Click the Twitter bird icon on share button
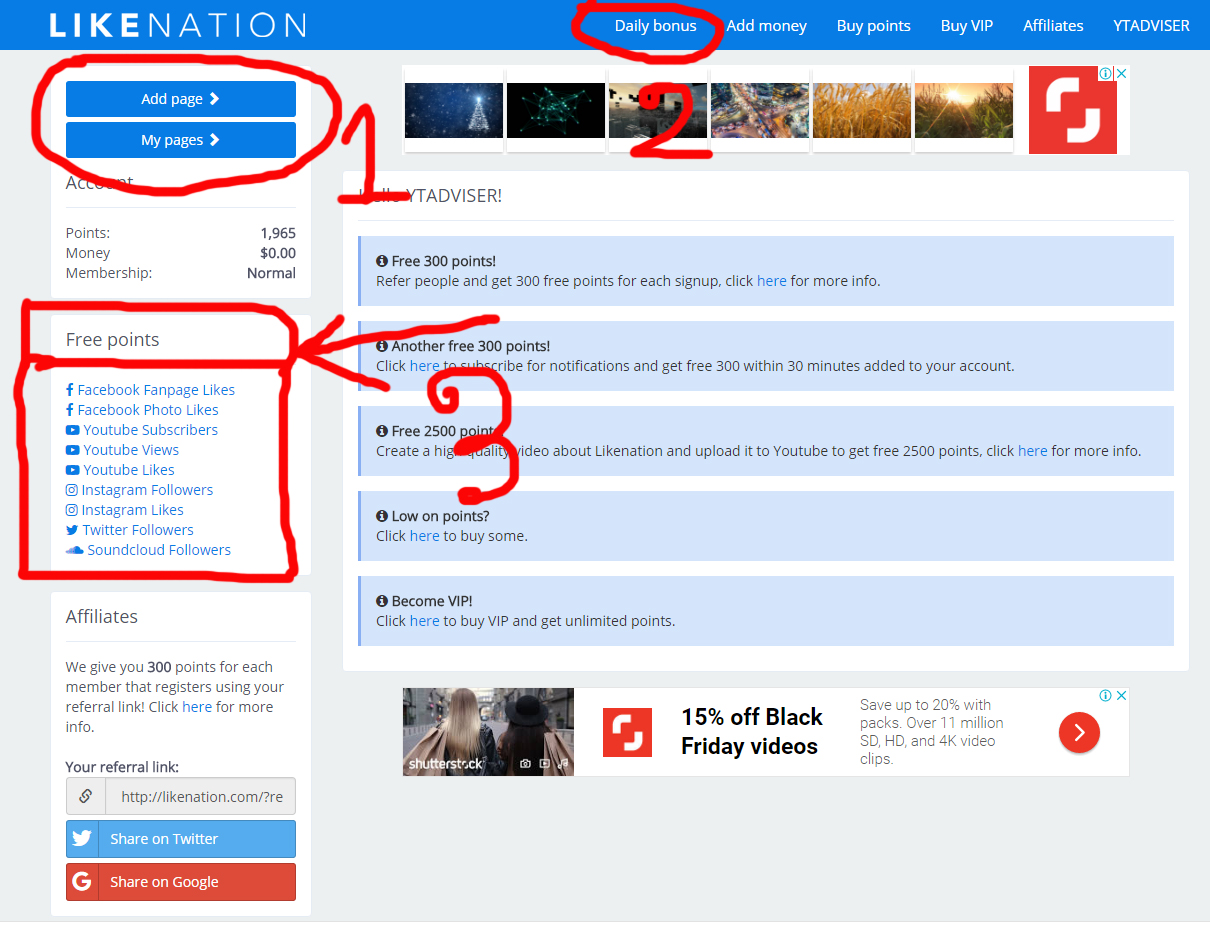This screenshot has width=1210, height=935. click(x=82, y=839)
